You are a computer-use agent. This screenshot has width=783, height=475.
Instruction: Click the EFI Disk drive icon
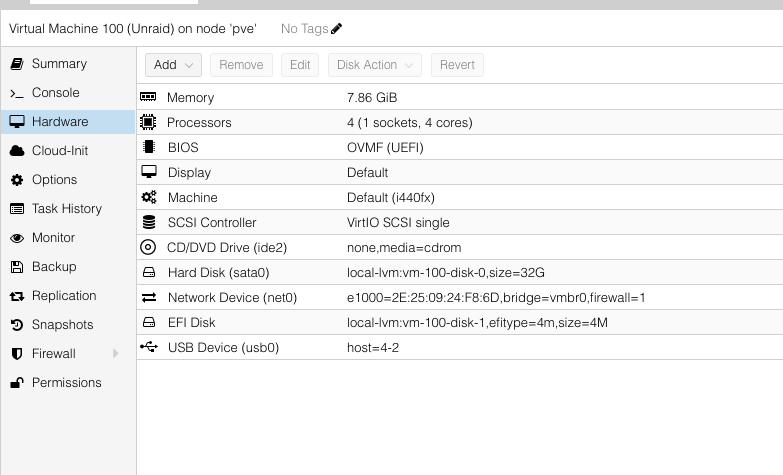(149, 322)
